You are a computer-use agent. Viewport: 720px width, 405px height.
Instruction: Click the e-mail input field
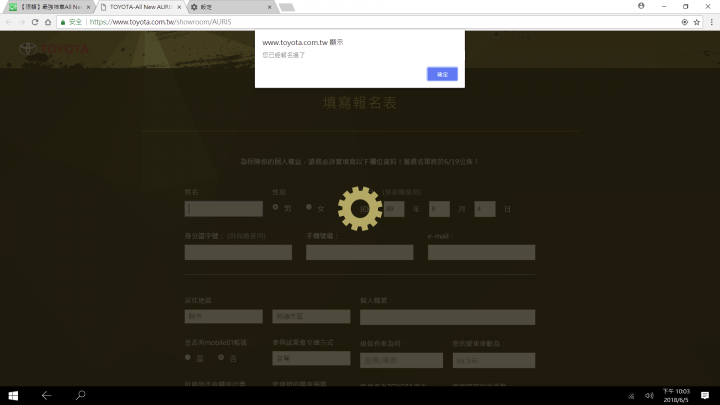tap(481, 252)
